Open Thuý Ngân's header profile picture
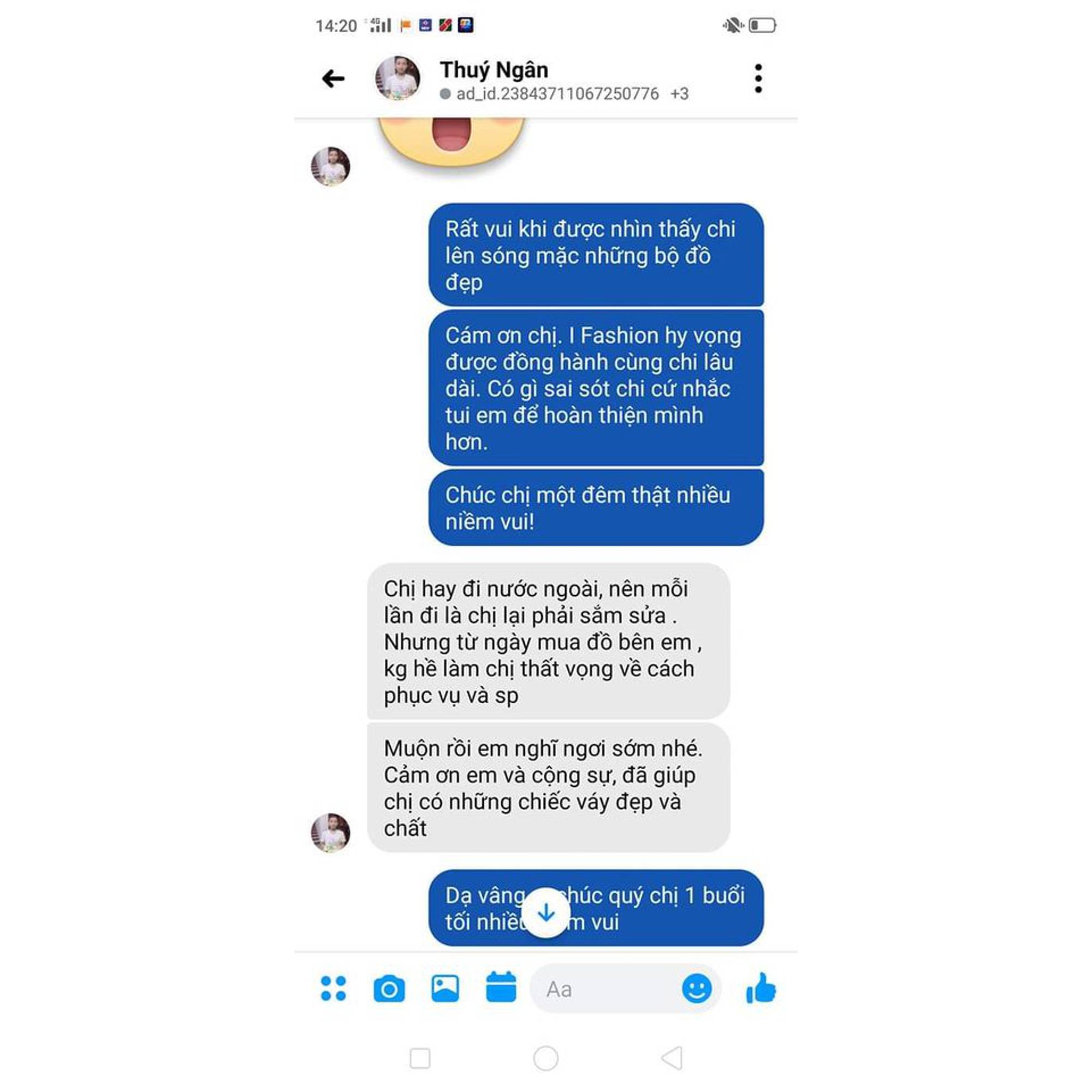The height and width of the screenshot is (1092, 1092). (397, 78)
